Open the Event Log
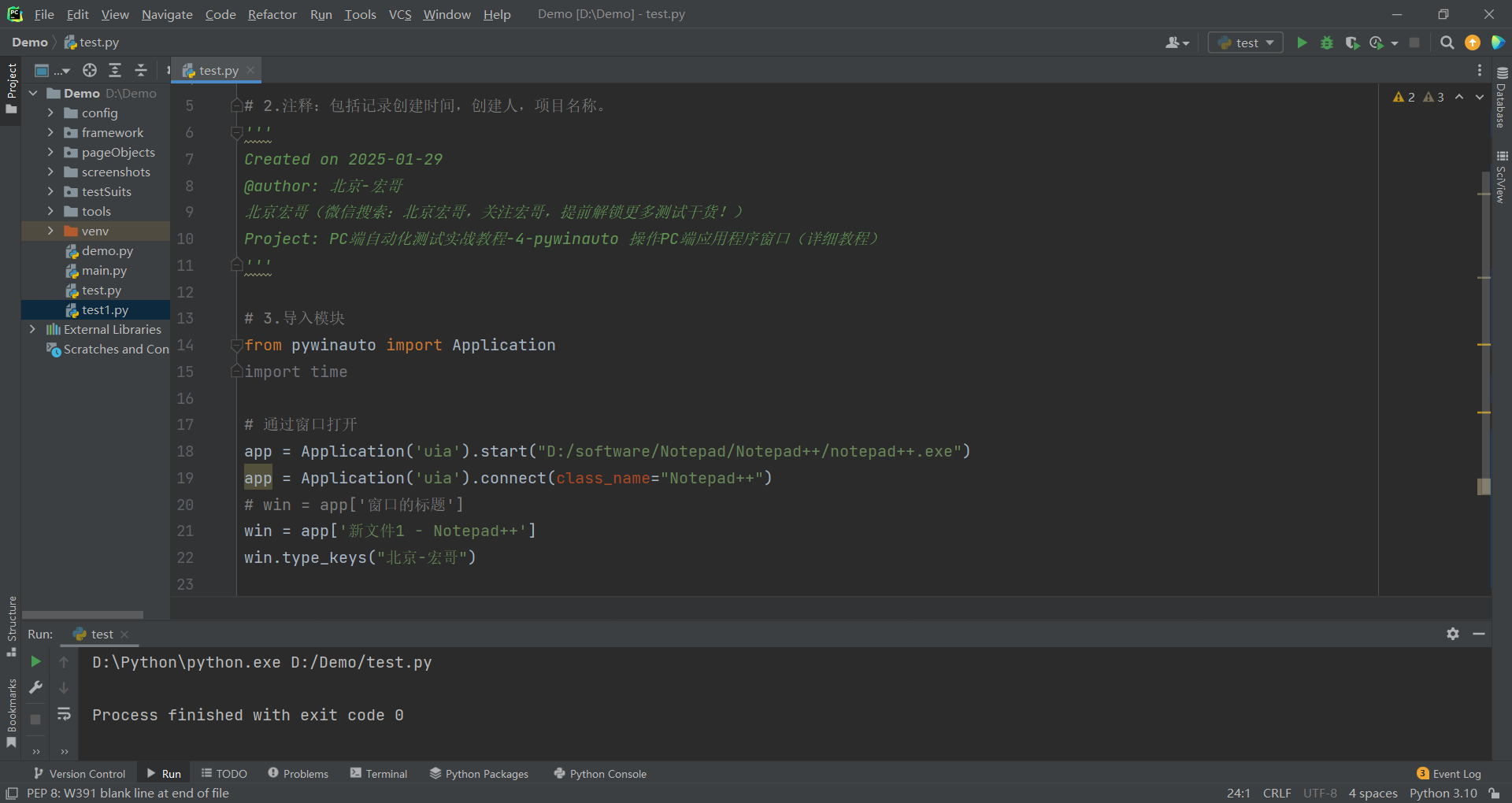This screenshot has height=803, width=1512. (1449, 774)
